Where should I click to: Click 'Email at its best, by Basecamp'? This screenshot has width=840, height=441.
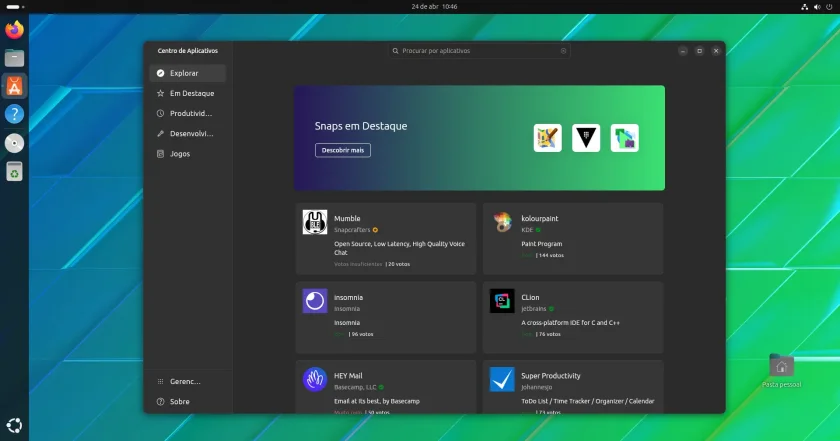pyautogui.click(x=377, y=401)
